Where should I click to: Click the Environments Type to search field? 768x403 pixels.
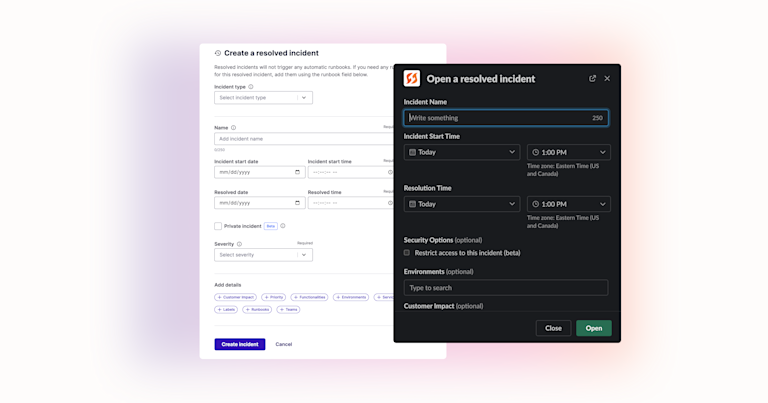point(506,288)
